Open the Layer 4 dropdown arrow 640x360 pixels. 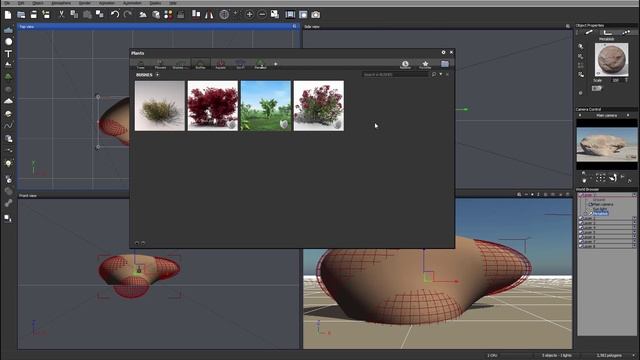click(x=634, y=227)
